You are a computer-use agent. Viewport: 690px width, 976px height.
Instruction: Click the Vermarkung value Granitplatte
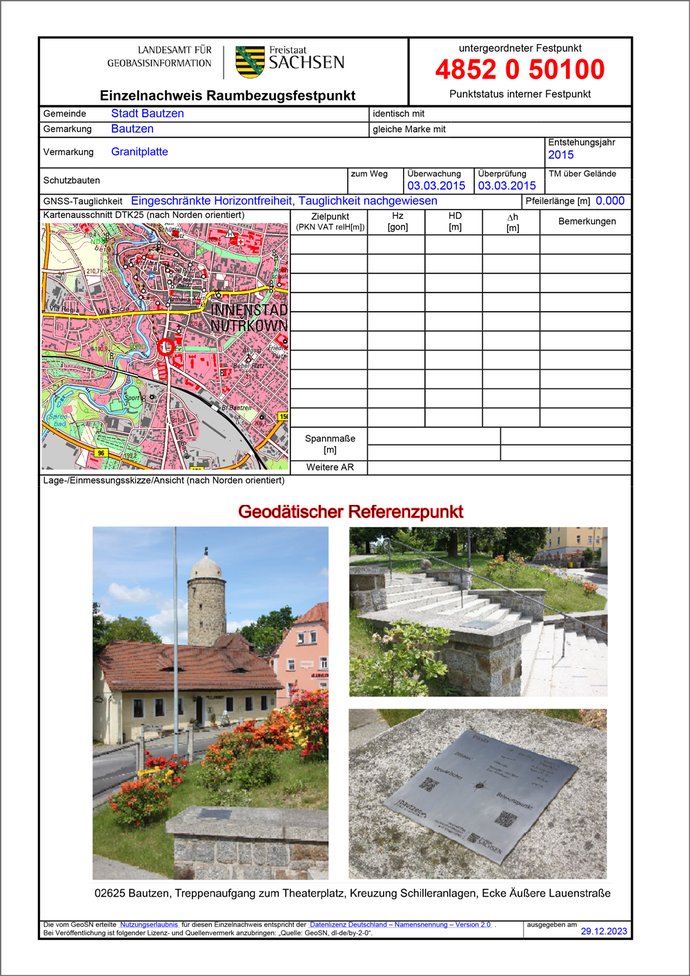pyautogui.click(x=139, y=152)
